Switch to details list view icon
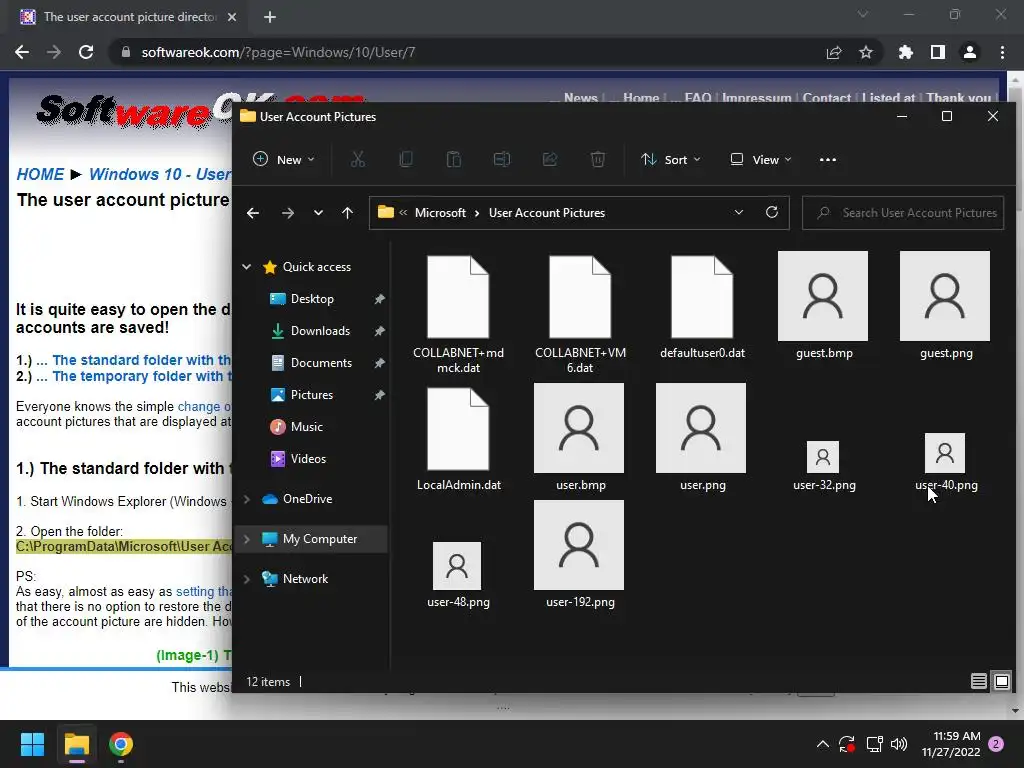The width and height of the screenshot is (1024, 768). [978, 681]
